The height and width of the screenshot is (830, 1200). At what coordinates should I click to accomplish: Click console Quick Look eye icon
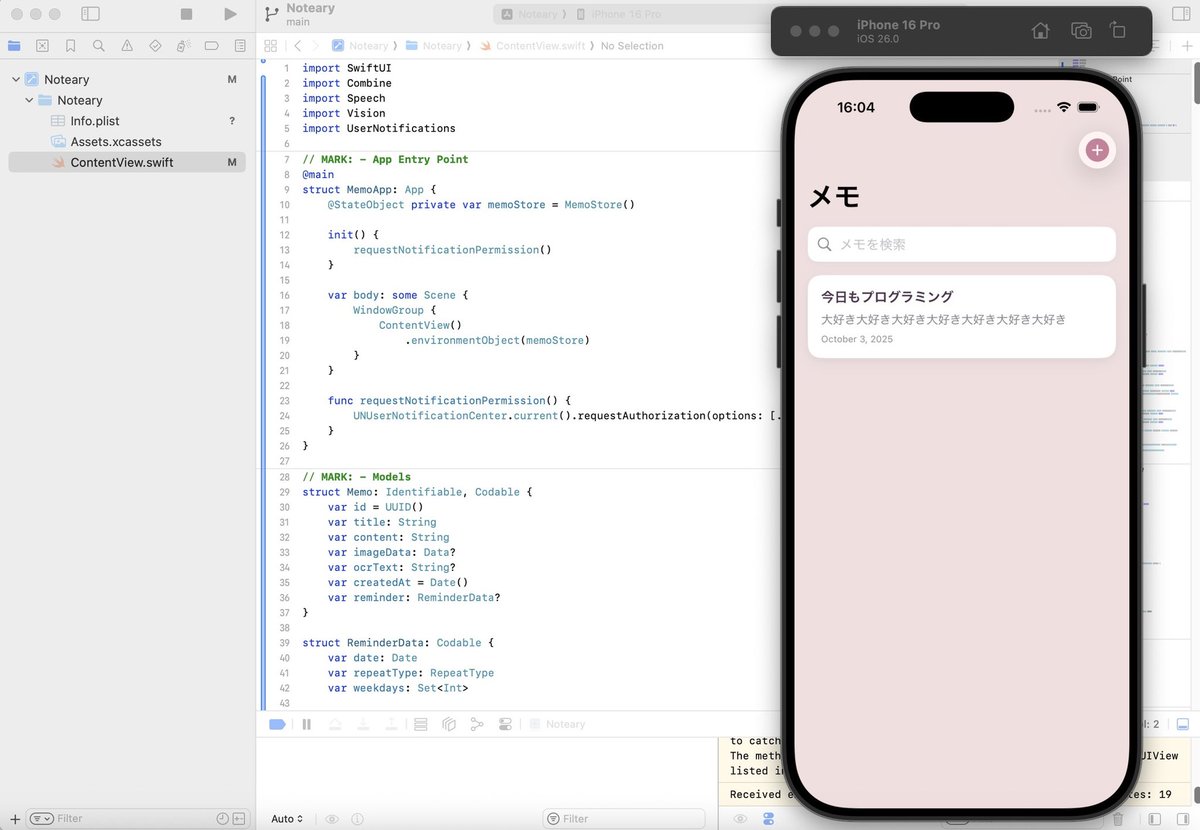pyautogui.click(x=741, y=819)
